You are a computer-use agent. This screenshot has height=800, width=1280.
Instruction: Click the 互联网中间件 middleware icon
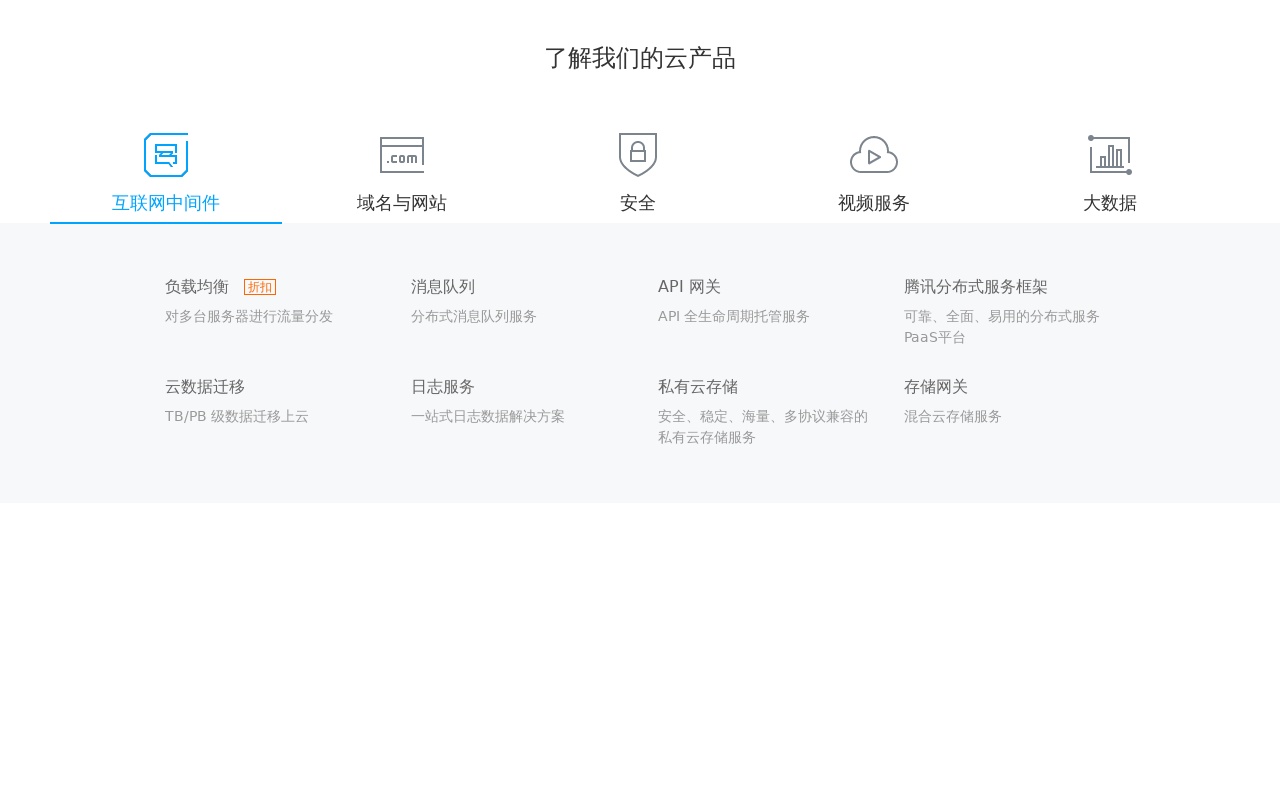166,155
